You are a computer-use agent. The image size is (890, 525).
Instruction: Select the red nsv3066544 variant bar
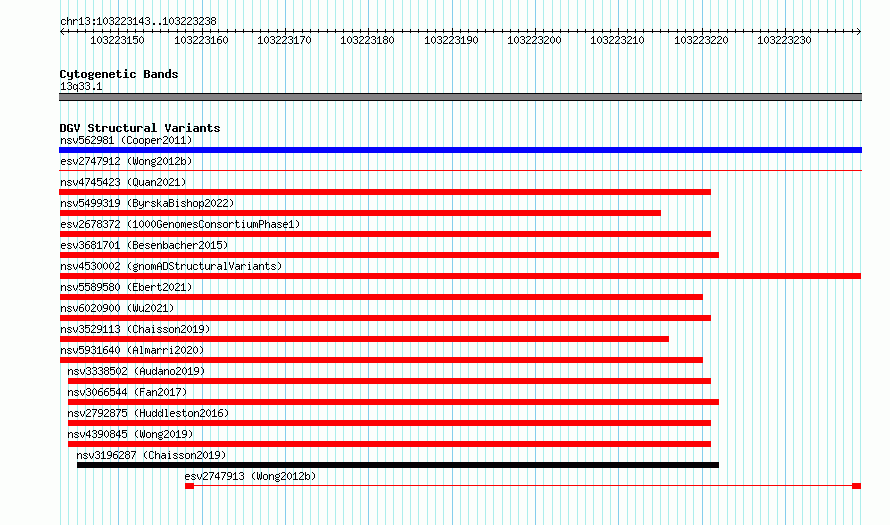[x=393, y=402]
